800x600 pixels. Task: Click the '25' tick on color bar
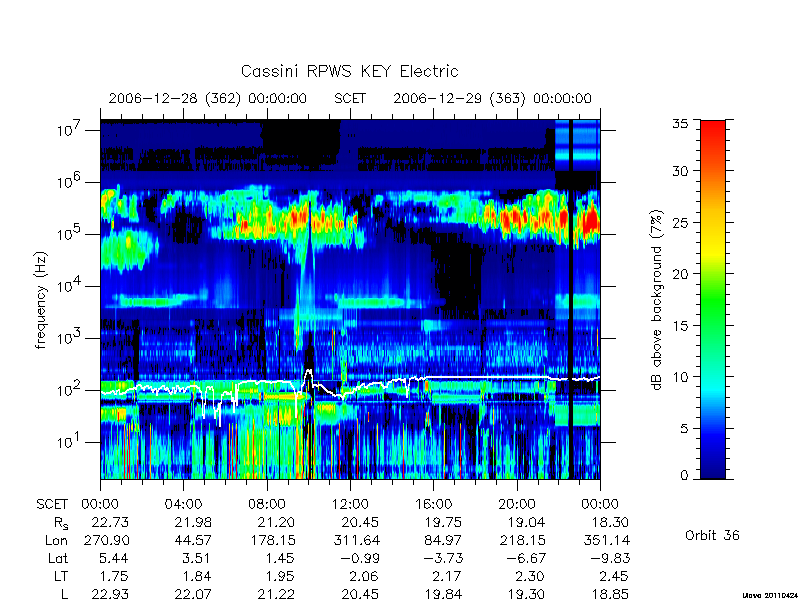coord(680,222)
